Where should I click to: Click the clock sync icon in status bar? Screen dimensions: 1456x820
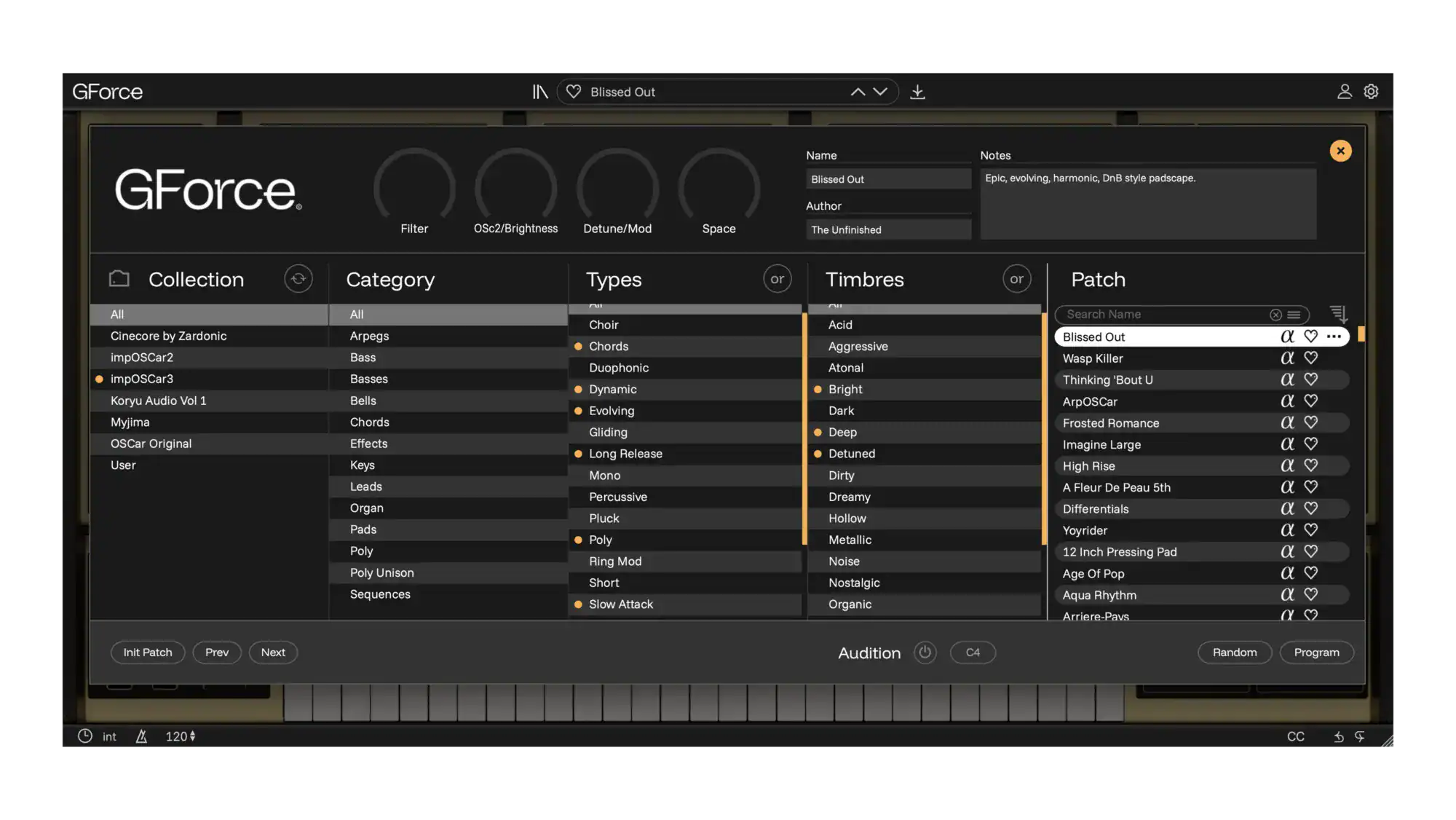pos(85,736)
